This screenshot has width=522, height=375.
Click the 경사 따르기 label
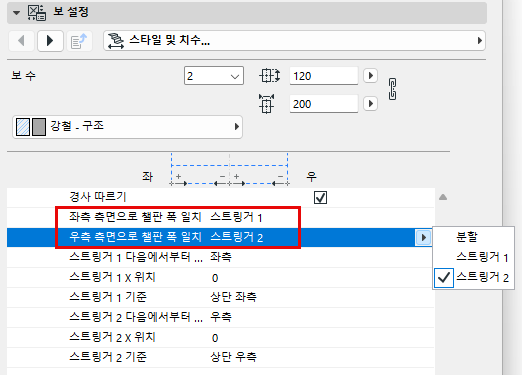point(98,197)
